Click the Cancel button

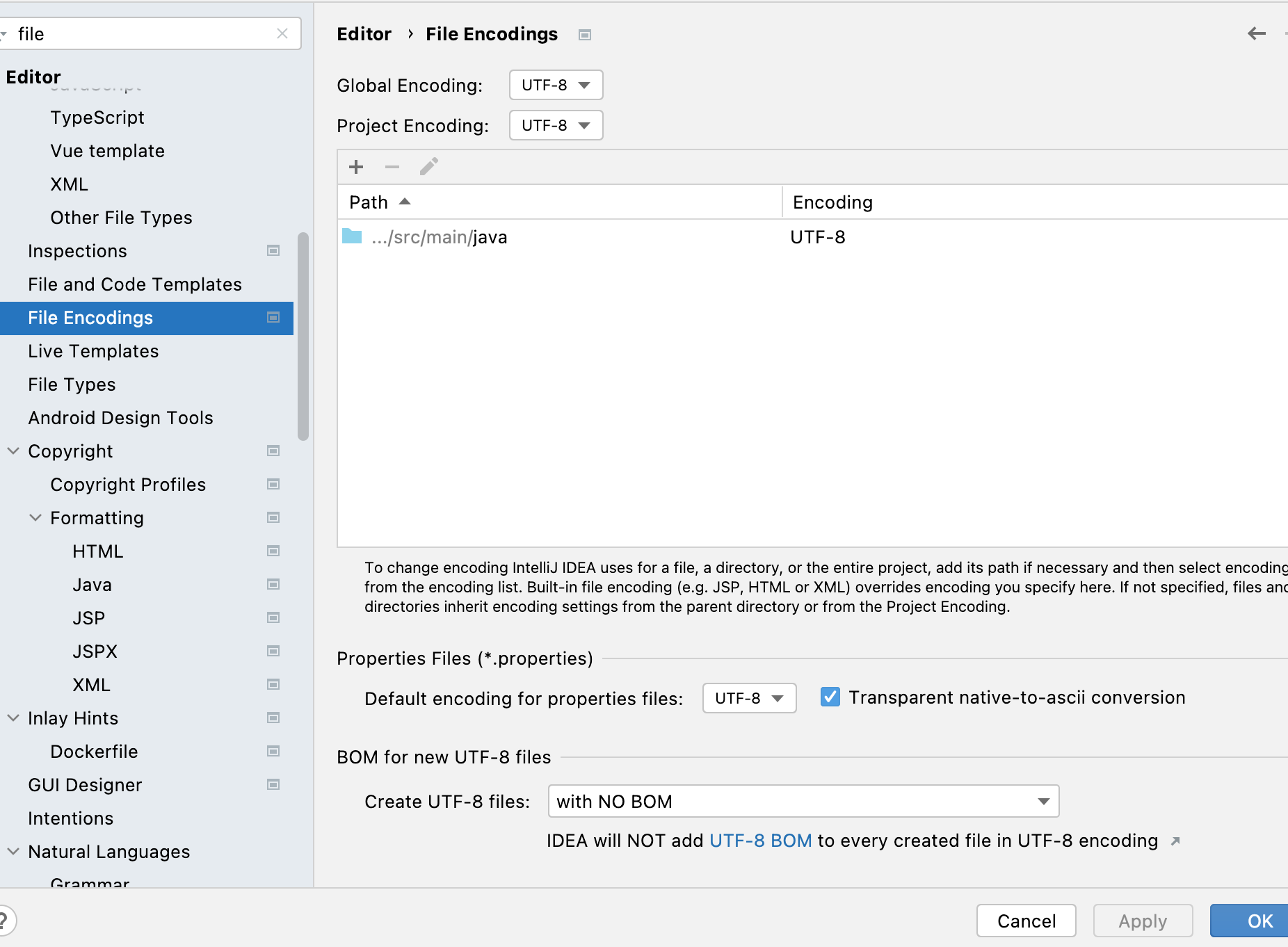1026,921
